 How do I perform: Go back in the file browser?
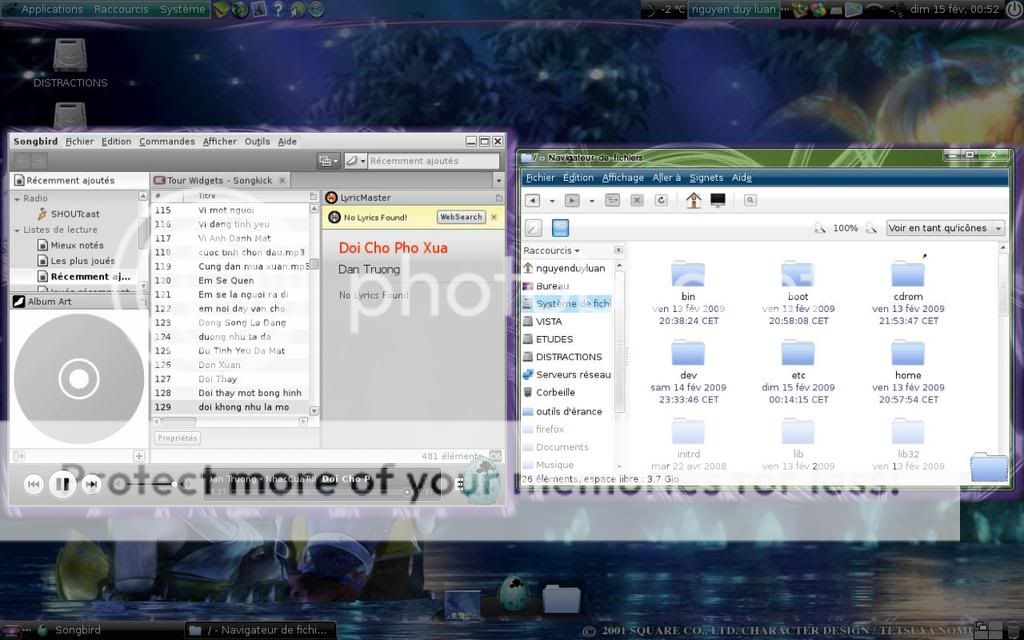tap(532, 200)
